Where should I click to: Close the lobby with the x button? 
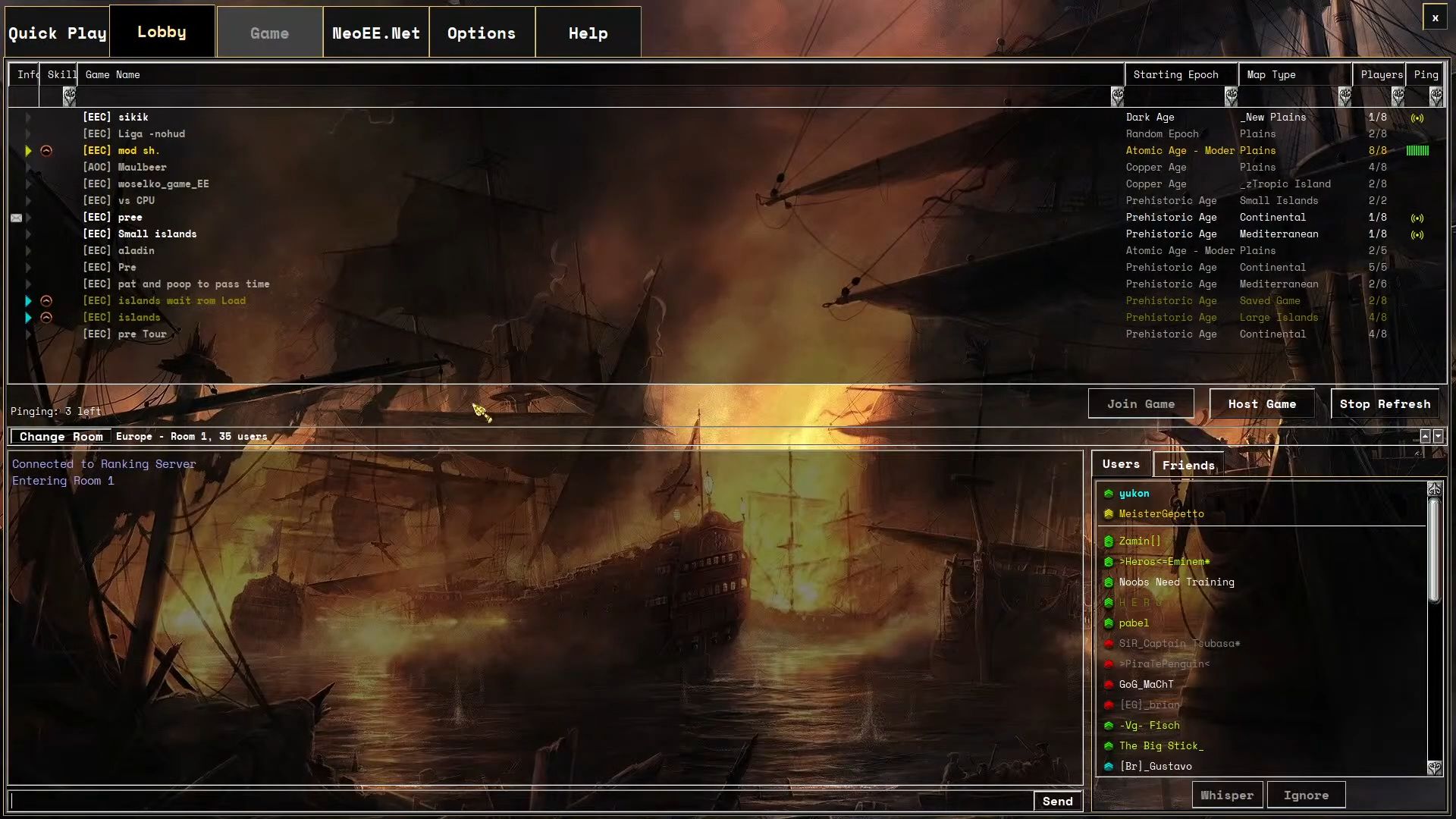click(x=1435, y=18)
